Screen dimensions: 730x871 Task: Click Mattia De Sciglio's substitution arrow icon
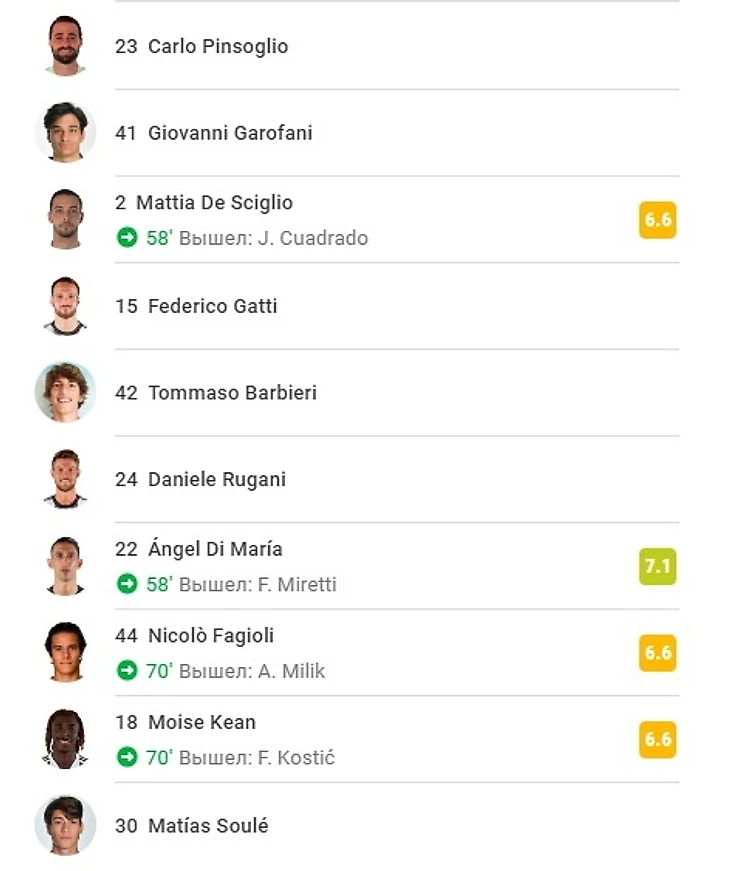pyautogui.click(x=127, y=238)
